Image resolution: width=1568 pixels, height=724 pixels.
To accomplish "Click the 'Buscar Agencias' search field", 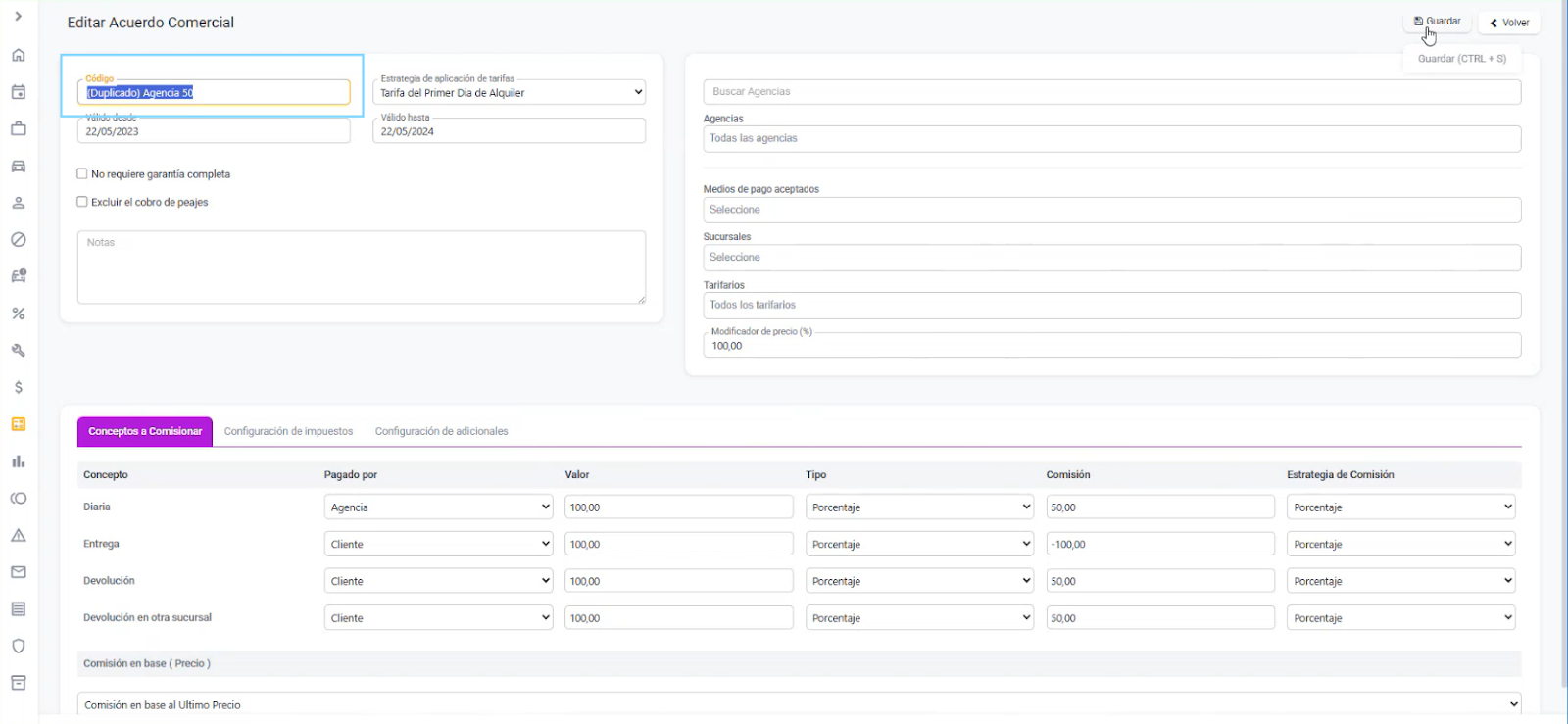I will pos(1111,92).
